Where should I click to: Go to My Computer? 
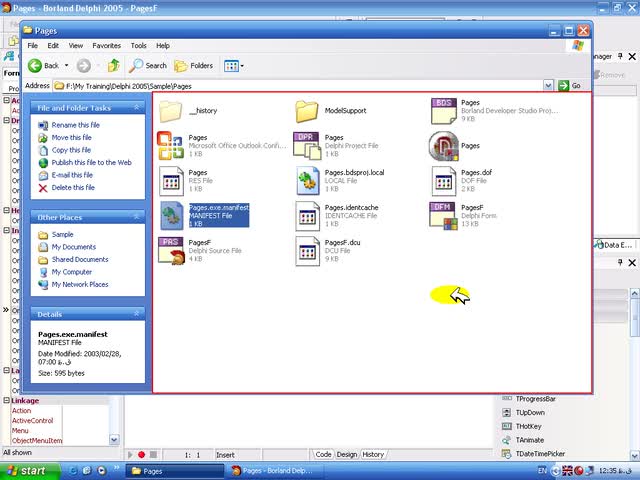tap(71, 272)
